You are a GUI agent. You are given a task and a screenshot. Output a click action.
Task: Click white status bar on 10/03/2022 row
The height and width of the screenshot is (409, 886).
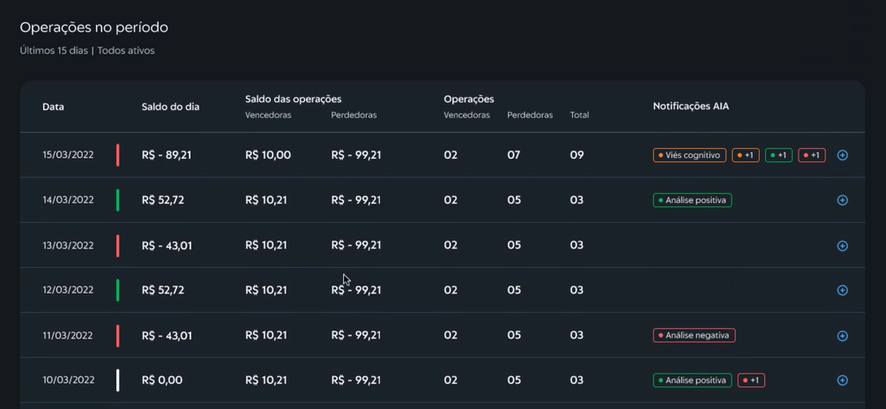(x=117, y=380)
